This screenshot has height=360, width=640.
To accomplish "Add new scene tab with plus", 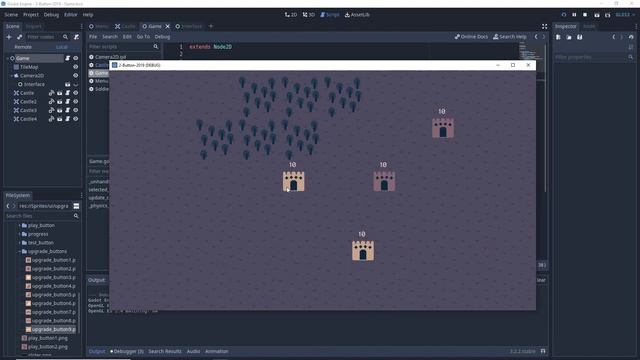I will tap(211, 27).
